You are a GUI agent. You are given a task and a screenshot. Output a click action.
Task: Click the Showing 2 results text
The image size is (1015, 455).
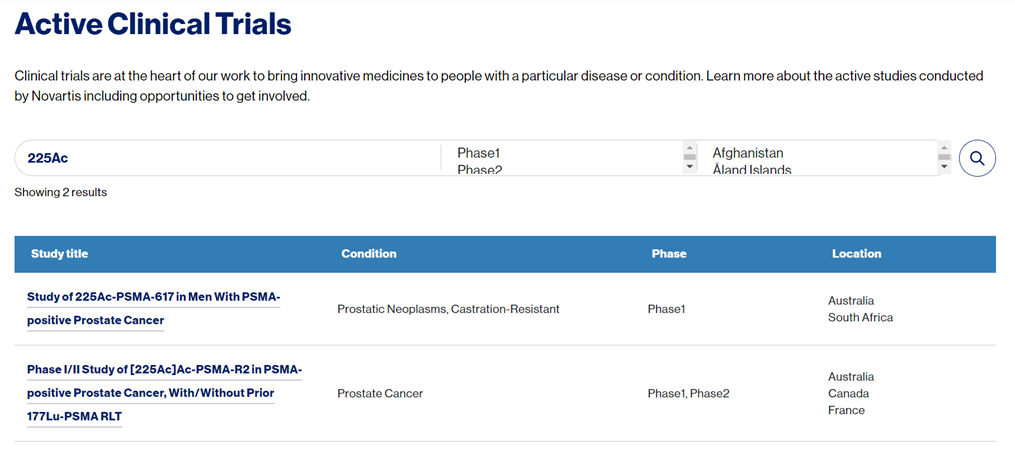coord(61,192)
